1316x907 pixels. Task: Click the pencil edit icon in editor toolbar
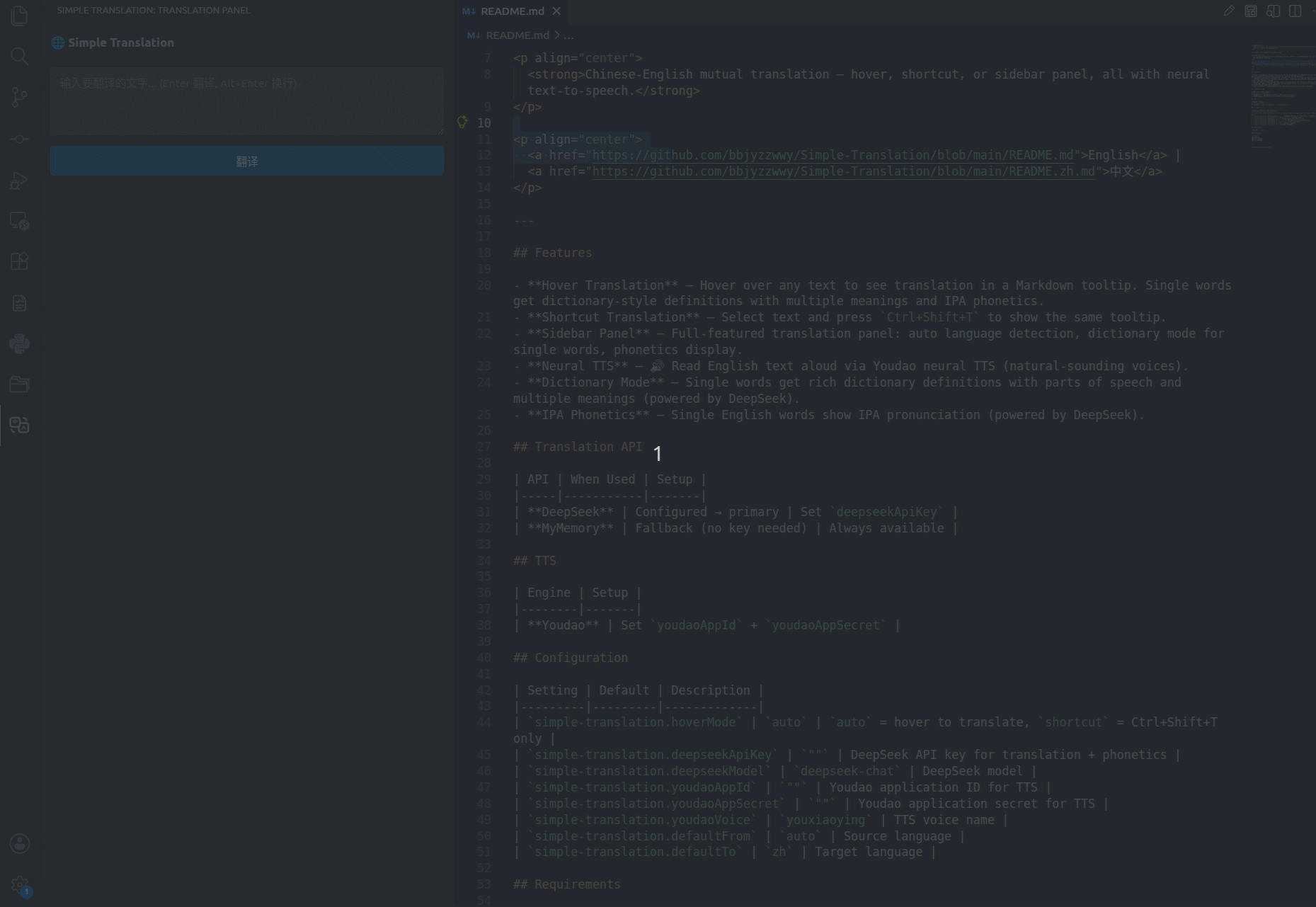coord(1229,11)
